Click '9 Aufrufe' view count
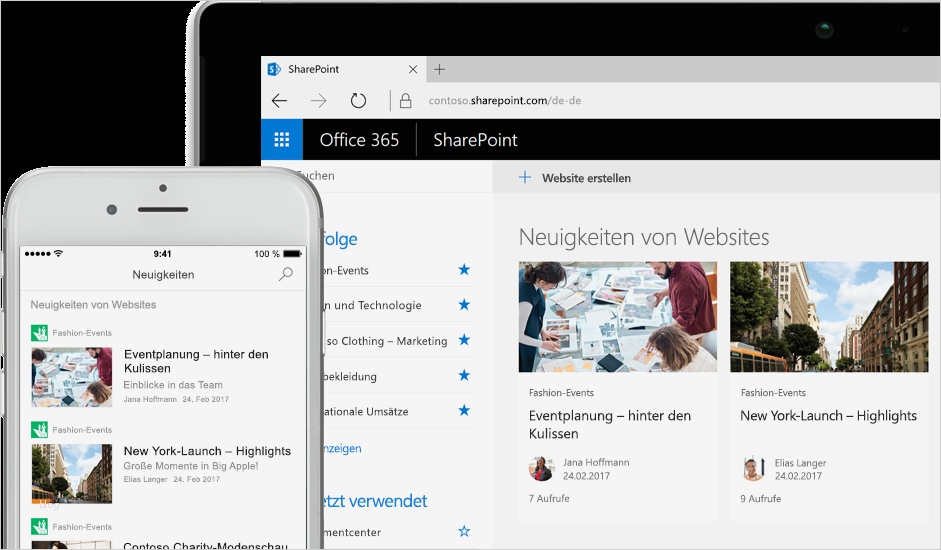941x550 pixels. pyautogui.click(x=761, y=498)
